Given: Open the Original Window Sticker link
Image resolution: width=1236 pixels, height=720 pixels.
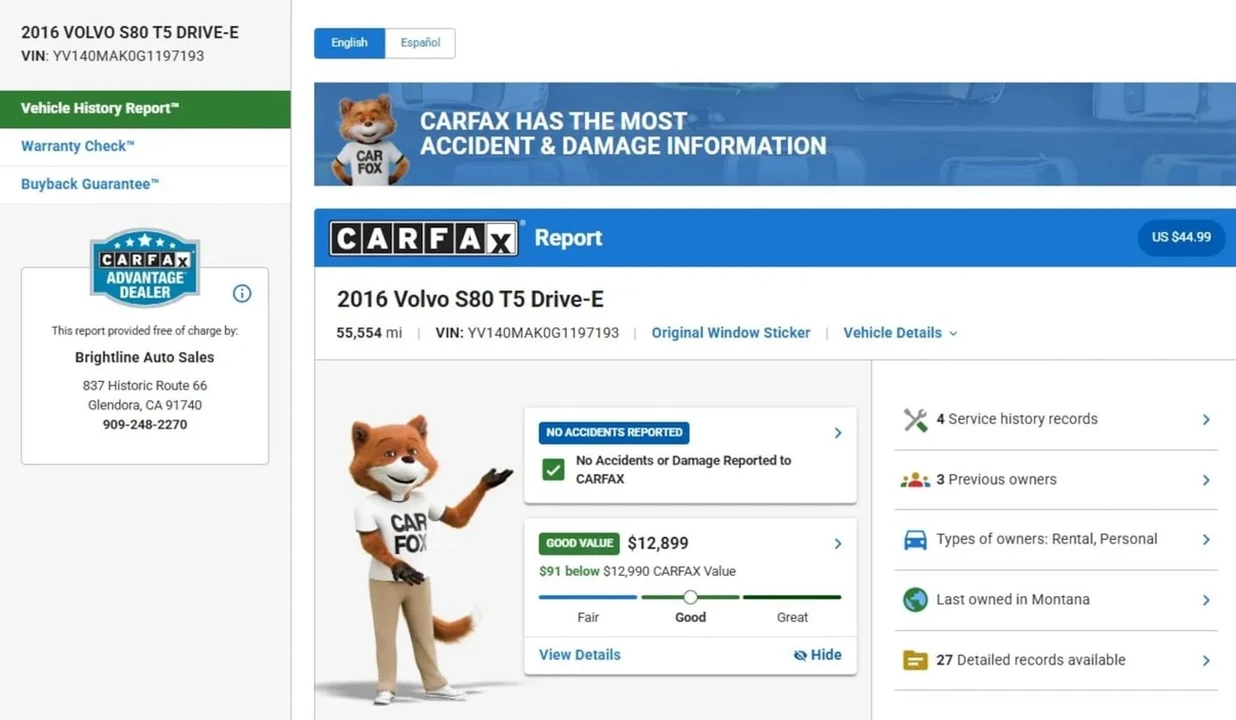Looking at the screenshot, I should click(731, 333).
